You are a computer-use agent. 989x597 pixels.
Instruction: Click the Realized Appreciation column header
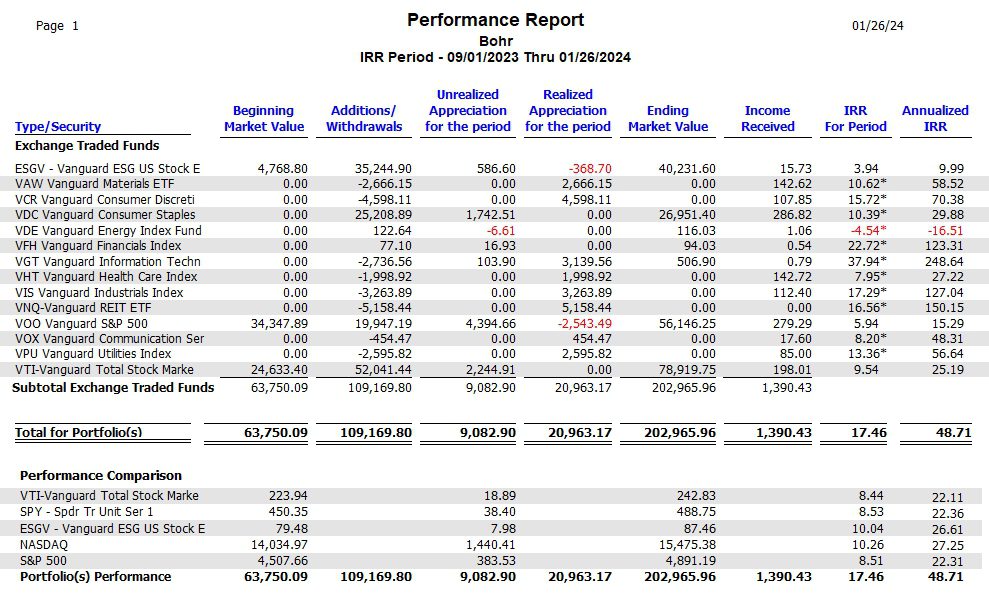tap(568, 110)
